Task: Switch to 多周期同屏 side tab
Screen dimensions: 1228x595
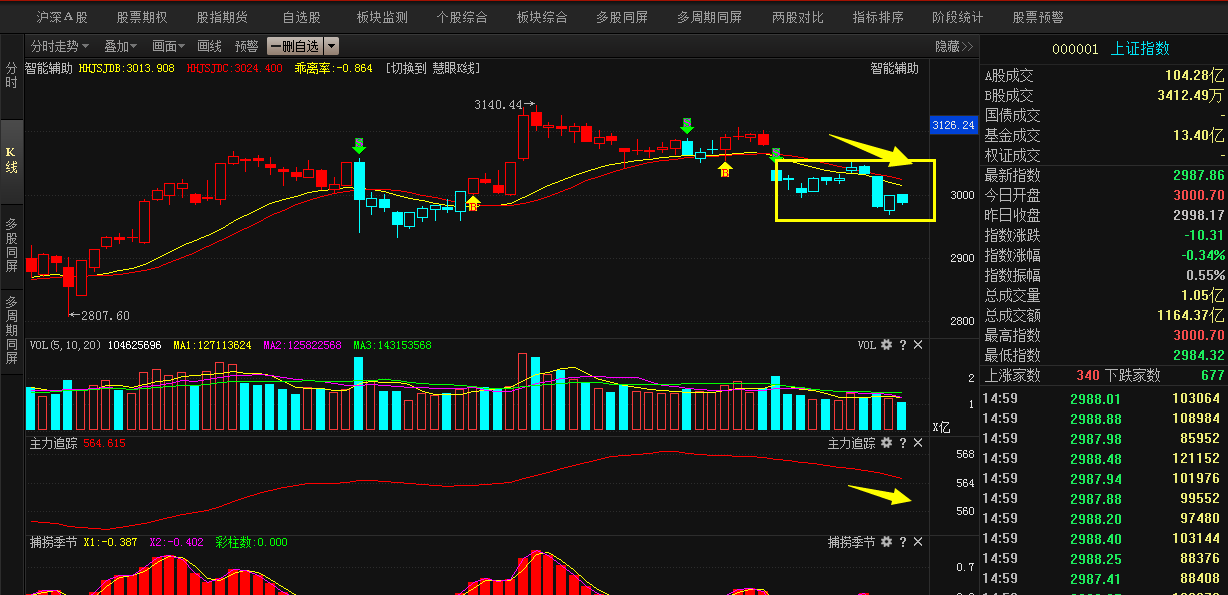Action: (12, 330)
